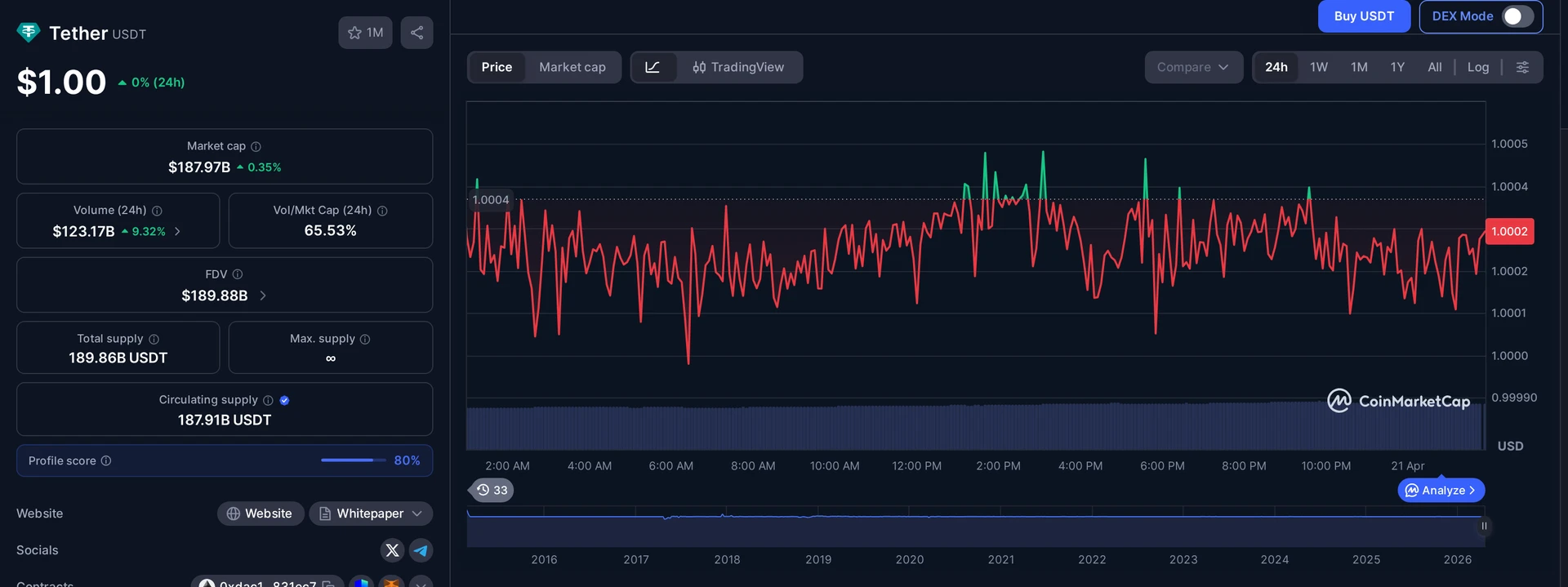
Task: Click the 0% (24h) price change label
Action: (x=158, y=82)
